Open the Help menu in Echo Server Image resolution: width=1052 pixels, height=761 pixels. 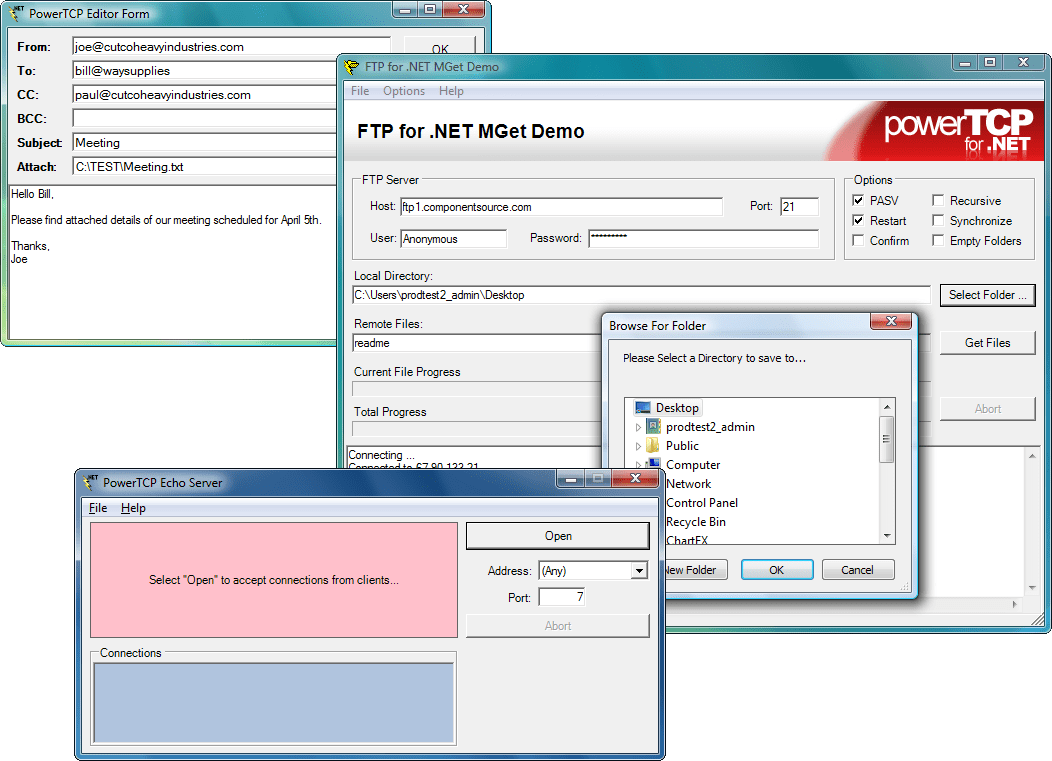[x=133, y=507]
